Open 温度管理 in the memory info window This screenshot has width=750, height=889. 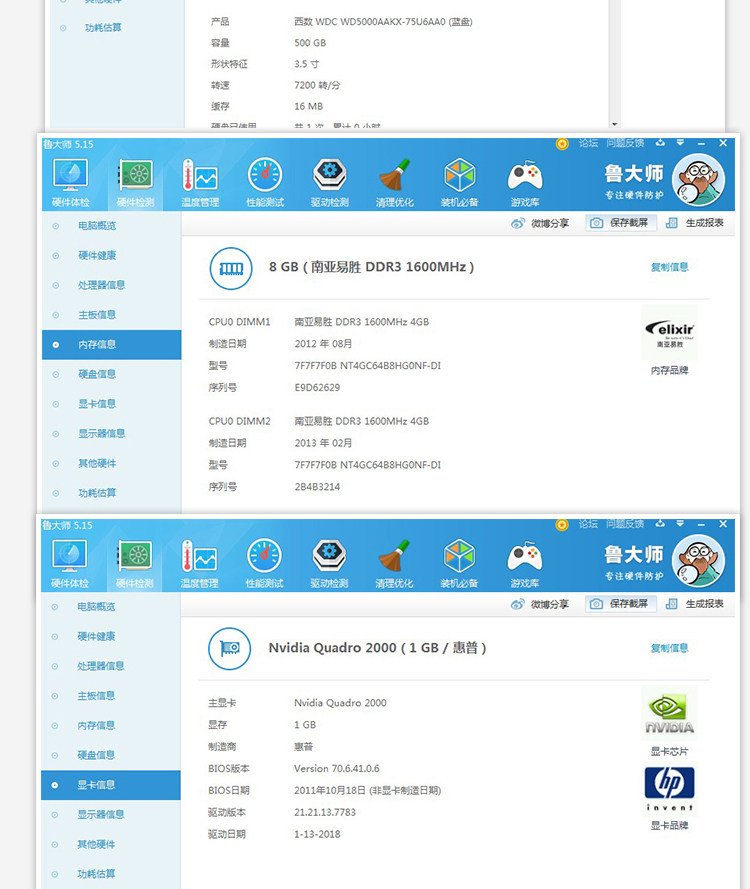pyautogui.click(x=200, y=183)
